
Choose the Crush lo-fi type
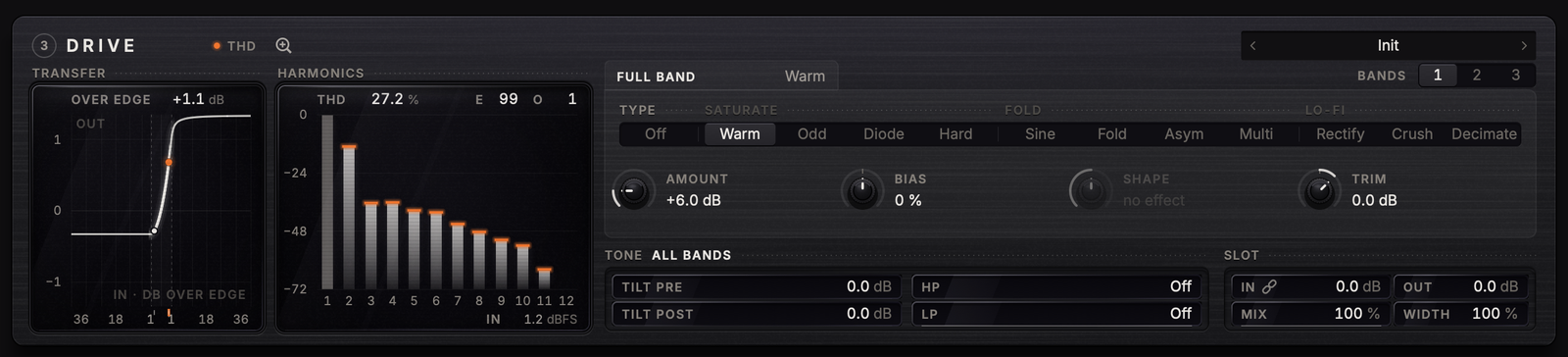[x=1412, y=133]
